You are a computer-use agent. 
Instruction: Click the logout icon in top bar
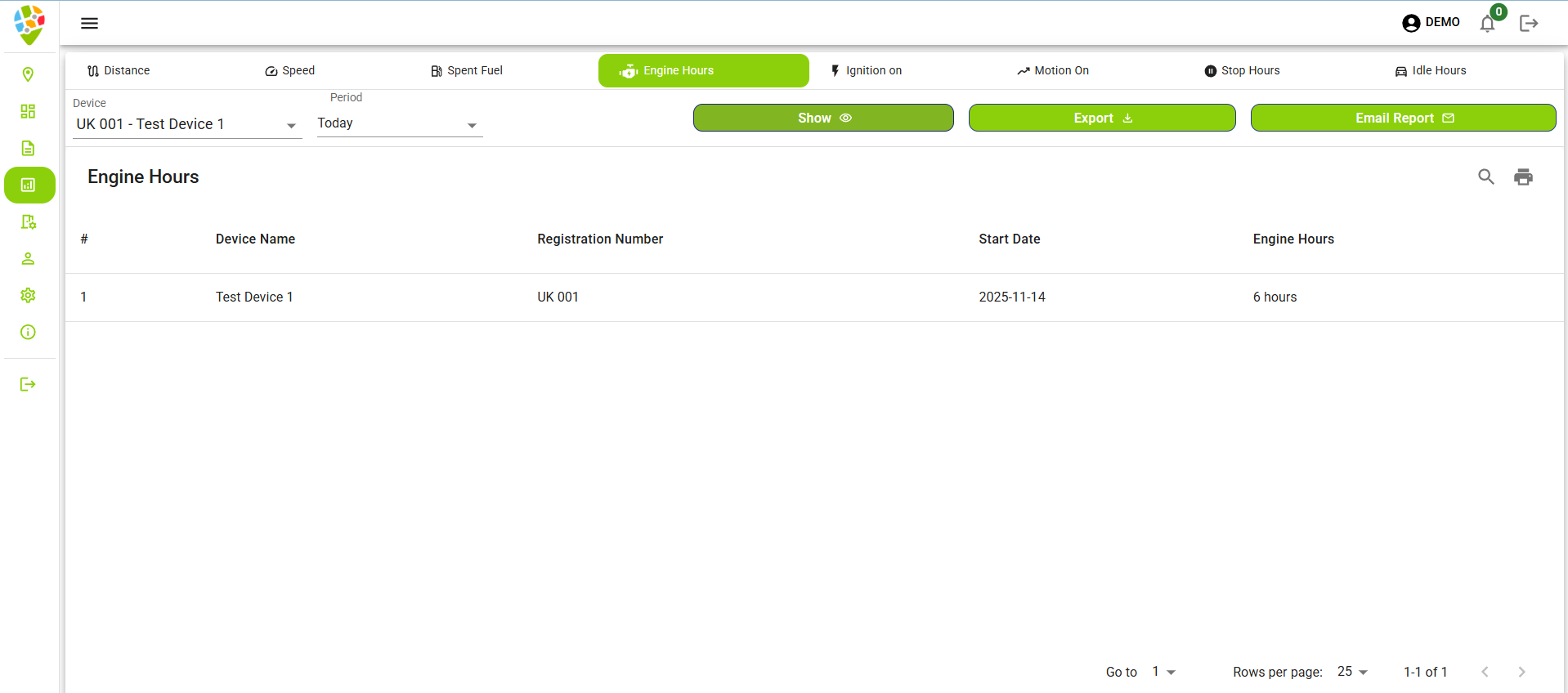(x=1529, y=24)
